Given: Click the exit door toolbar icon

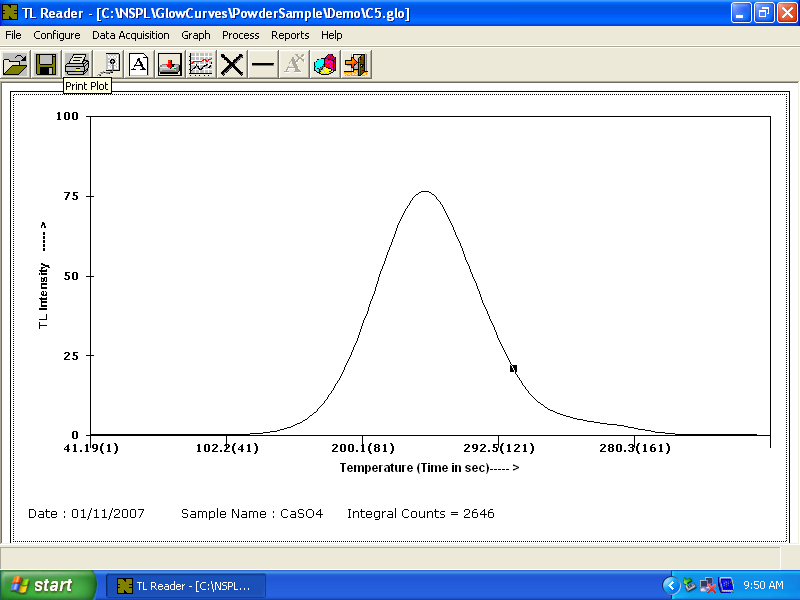Looking at the screenshot, I should [356, 65].
